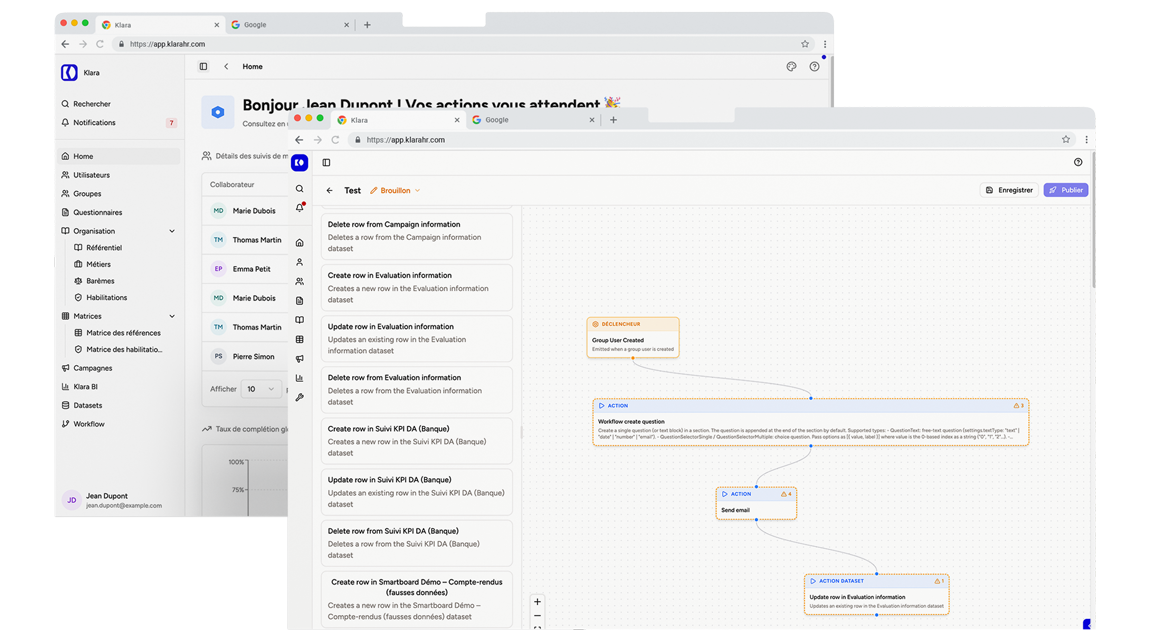Warning badge on Send email action node
This screenshot has height=641, width=1161.
(786, 494)
